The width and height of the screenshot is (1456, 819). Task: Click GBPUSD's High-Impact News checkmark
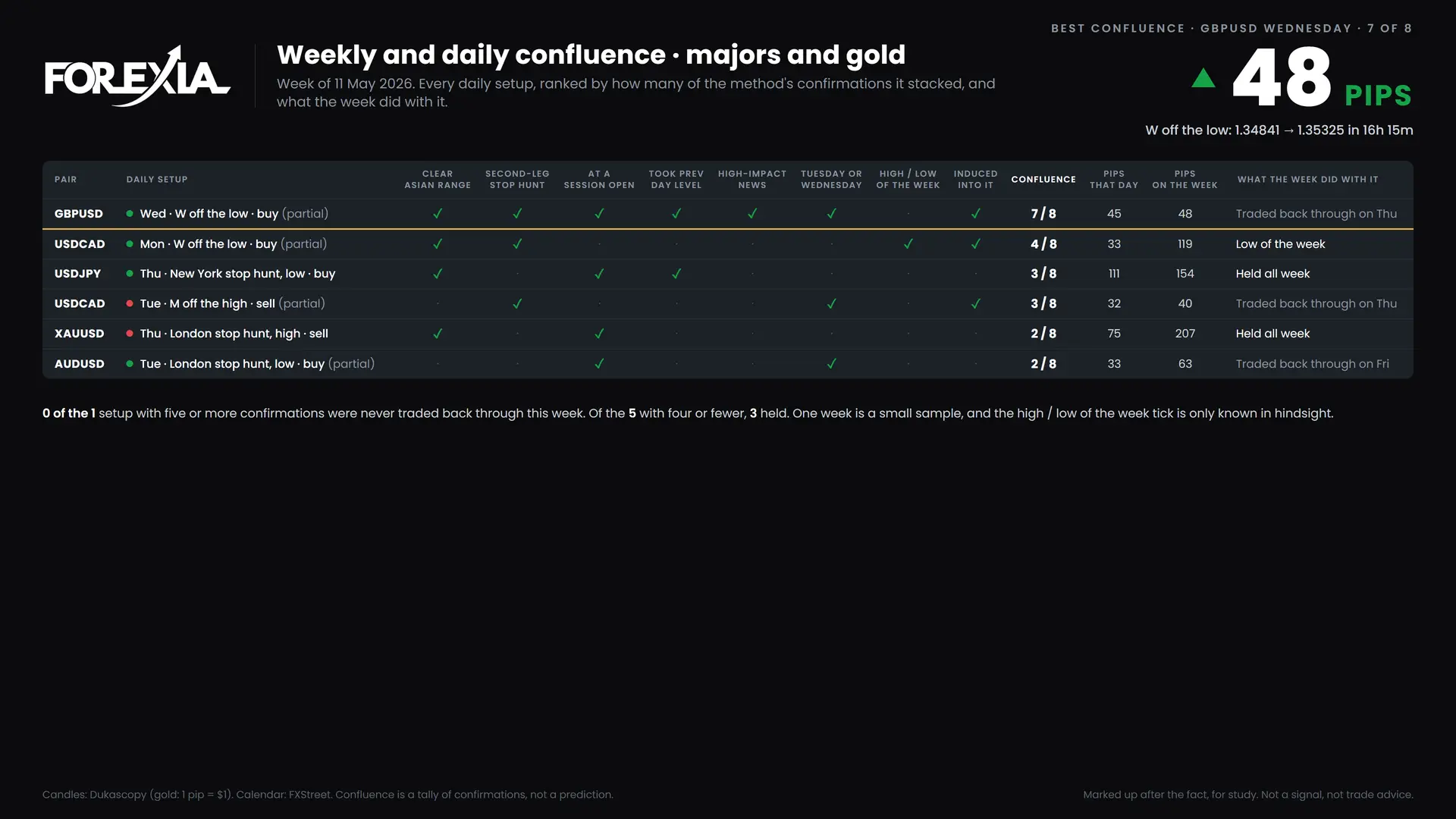coord(752,214)
